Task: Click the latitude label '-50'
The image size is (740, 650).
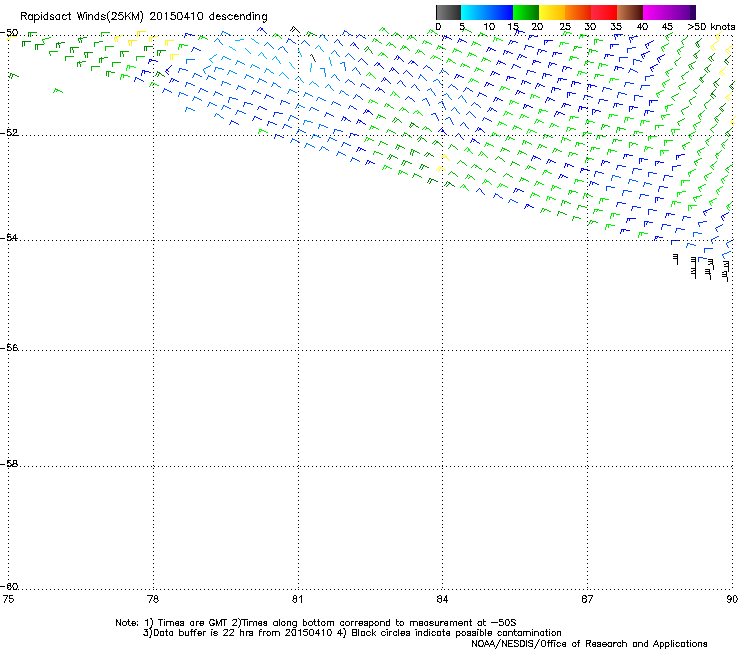Action: (x=9, y=33)
